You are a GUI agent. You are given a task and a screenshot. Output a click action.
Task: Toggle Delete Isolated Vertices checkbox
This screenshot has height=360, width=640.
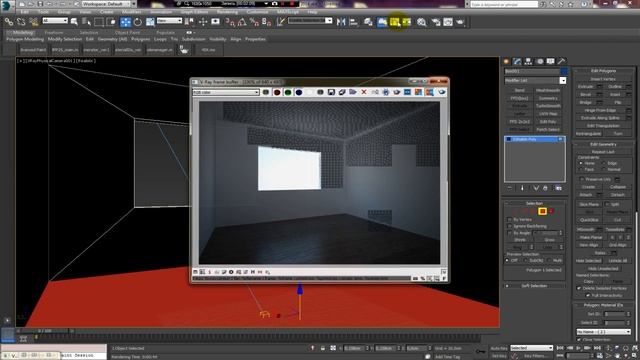579,288
